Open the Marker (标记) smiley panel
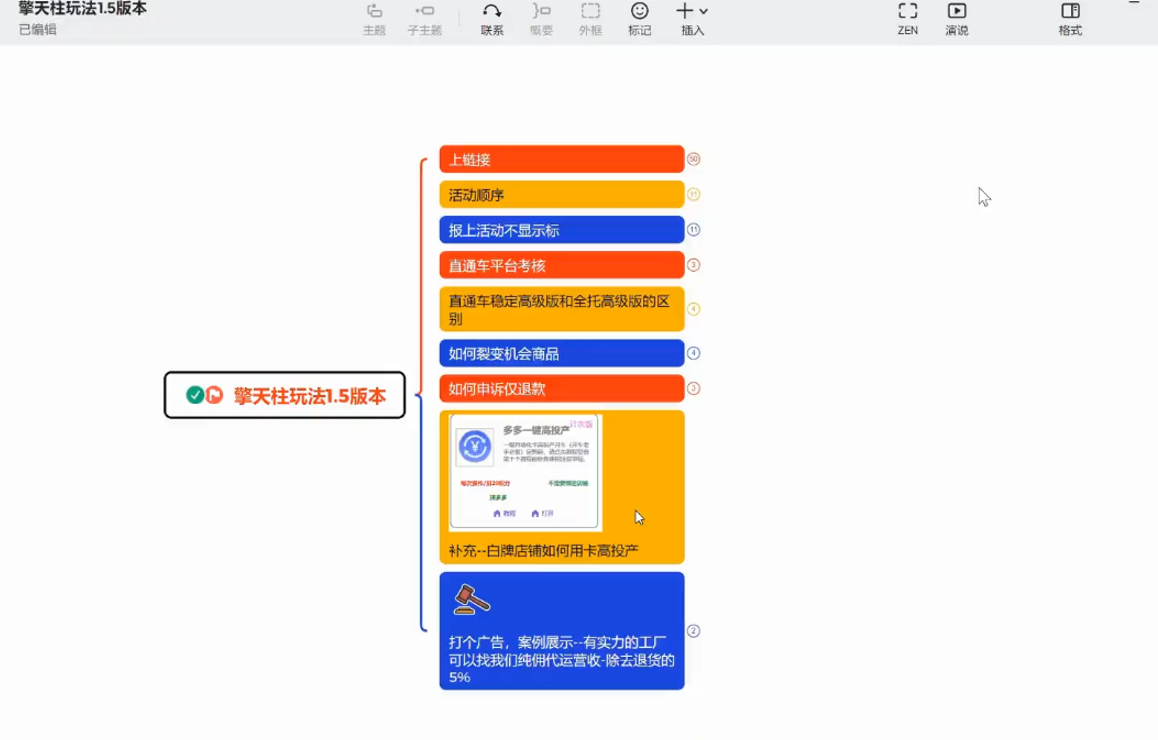Screen dimensions: 1158x740 point(639,20)
